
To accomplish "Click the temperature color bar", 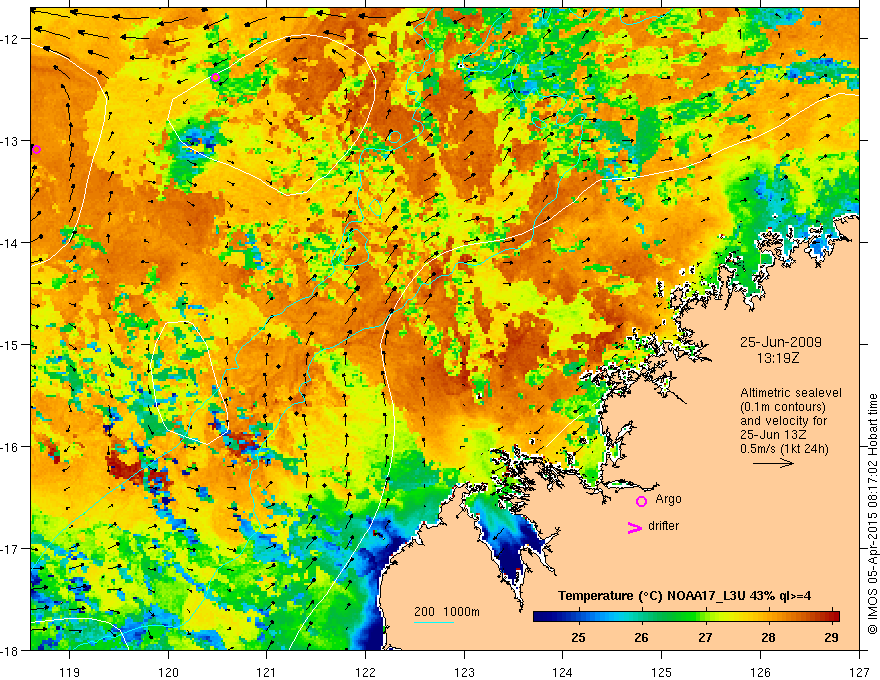I will (686, 616).
